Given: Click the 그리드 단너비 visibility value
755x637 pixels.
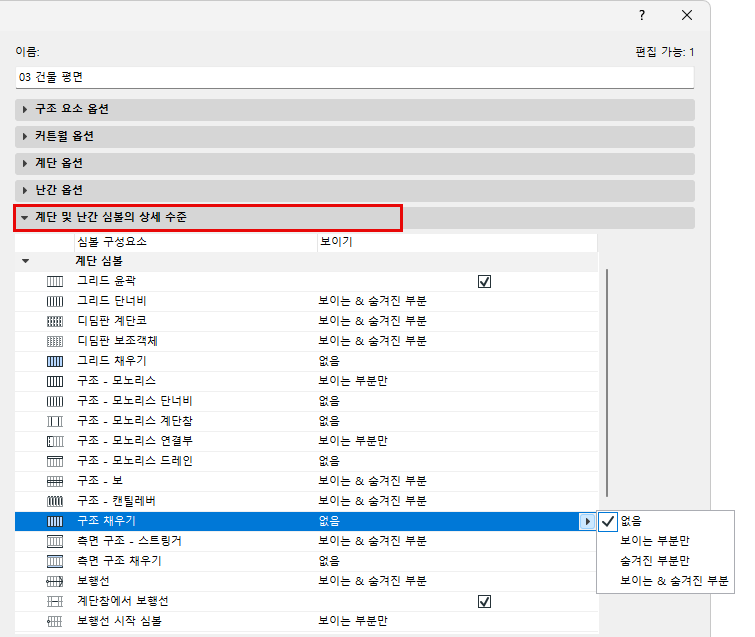Looking at the screenshot, I should [372, 301].
